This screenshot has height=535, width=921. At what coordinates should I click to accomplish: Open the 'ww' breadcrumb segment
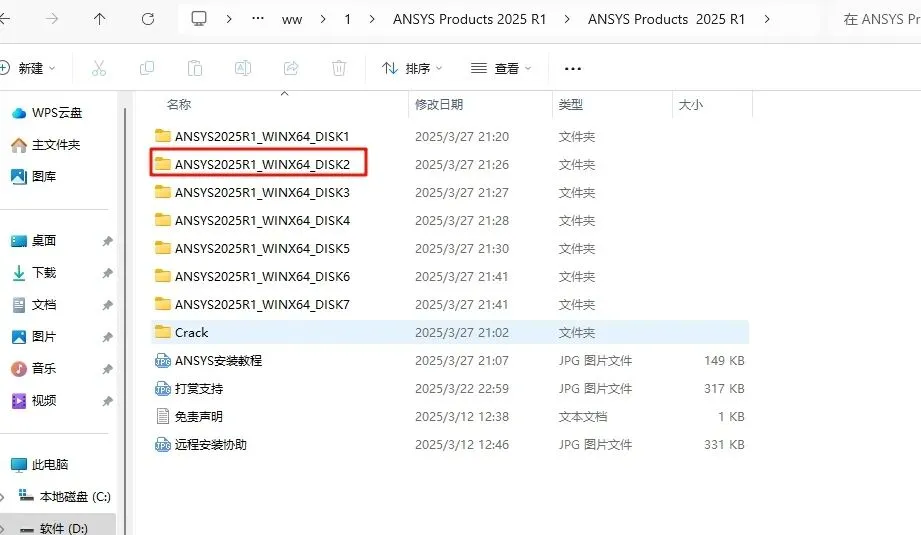click(x=292, y=19)
